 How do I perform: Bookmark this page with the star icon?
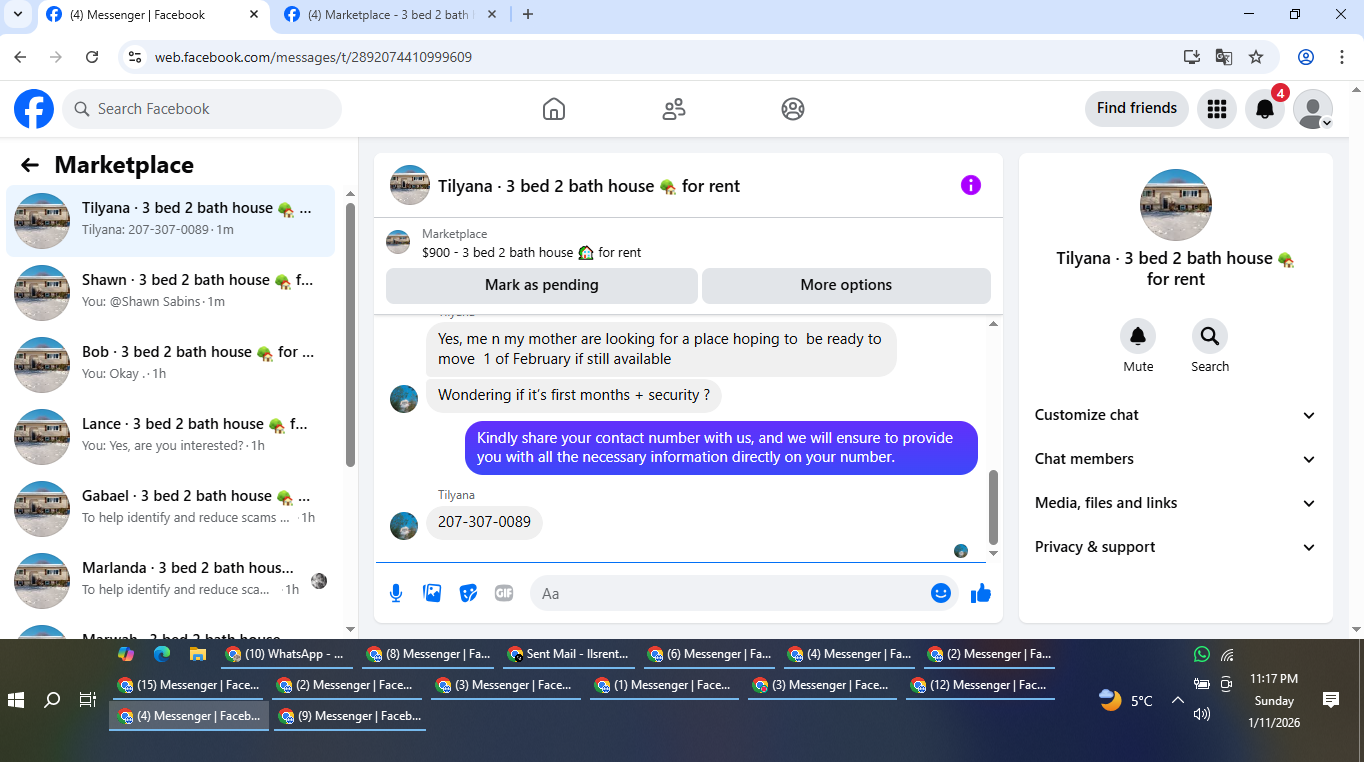point(1256,57)
